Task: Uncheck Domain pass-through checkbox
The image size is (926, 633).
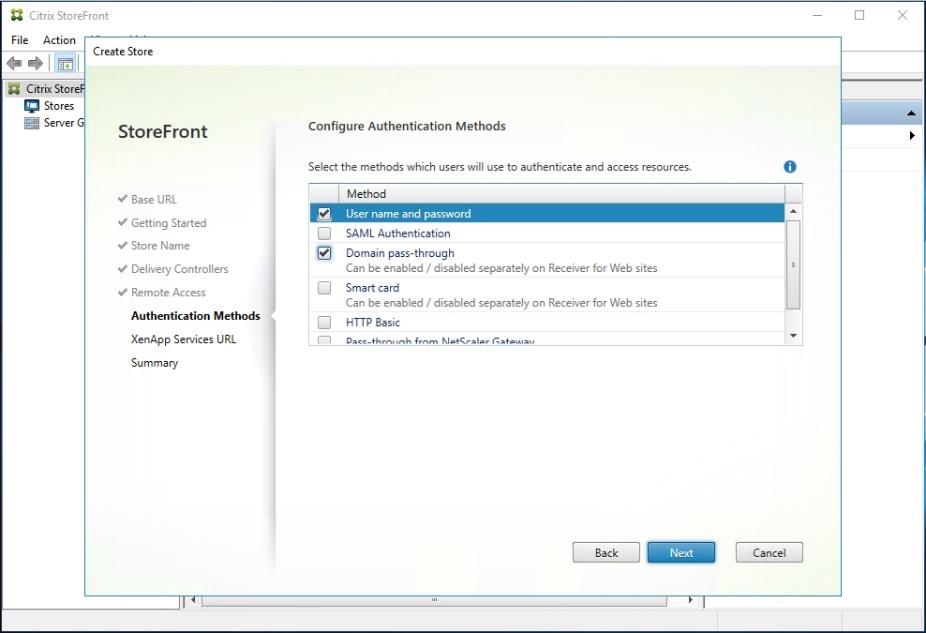Action: click(x=324, y=253)
